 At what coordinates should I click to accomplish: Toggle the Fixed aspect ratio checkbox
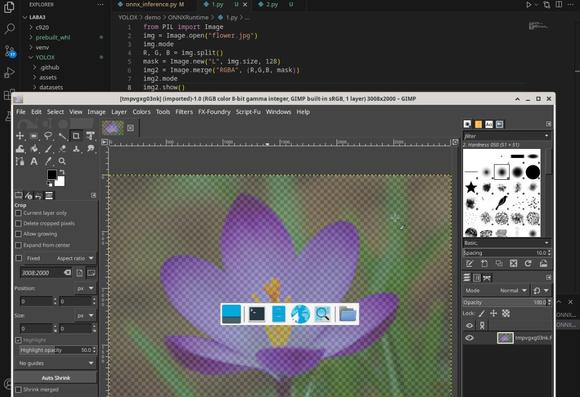tap(18, 258)
